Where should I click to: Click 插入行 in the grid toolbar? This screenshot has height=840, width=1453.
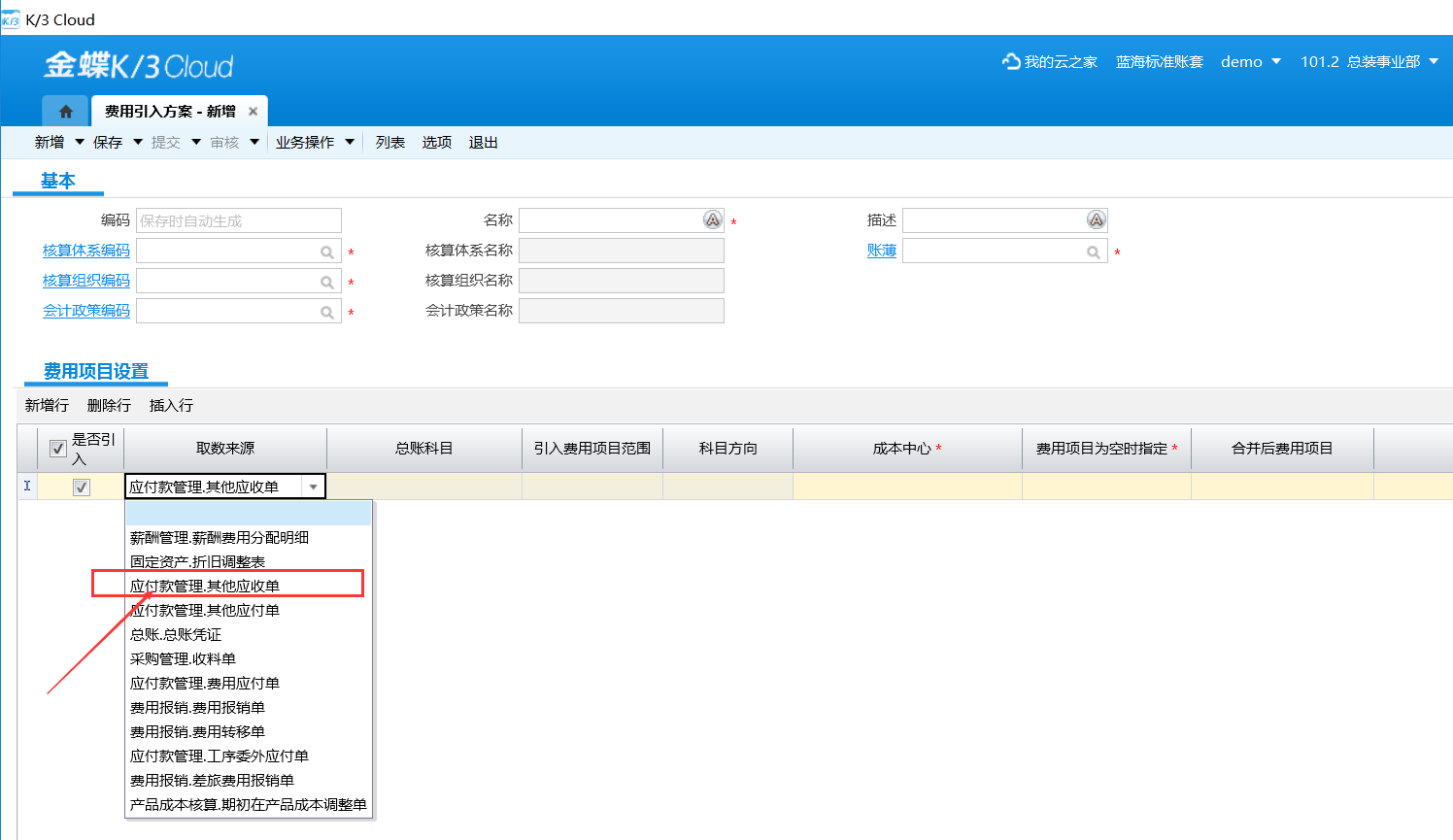tap(171, 405)
